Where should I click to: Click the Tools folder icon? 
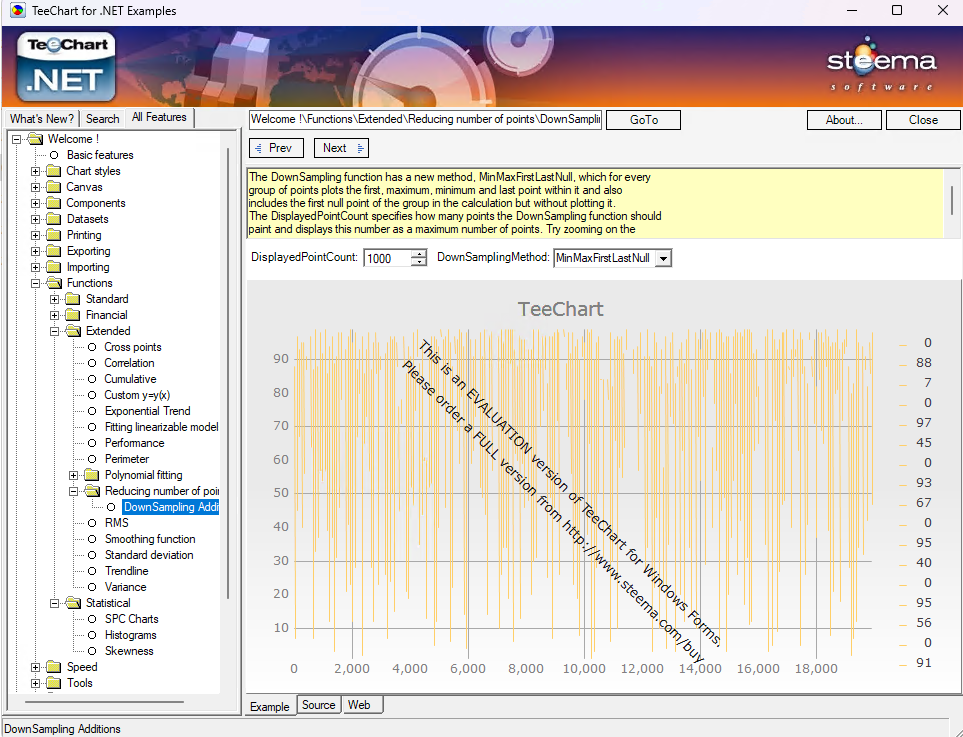(x=54, y=682)
